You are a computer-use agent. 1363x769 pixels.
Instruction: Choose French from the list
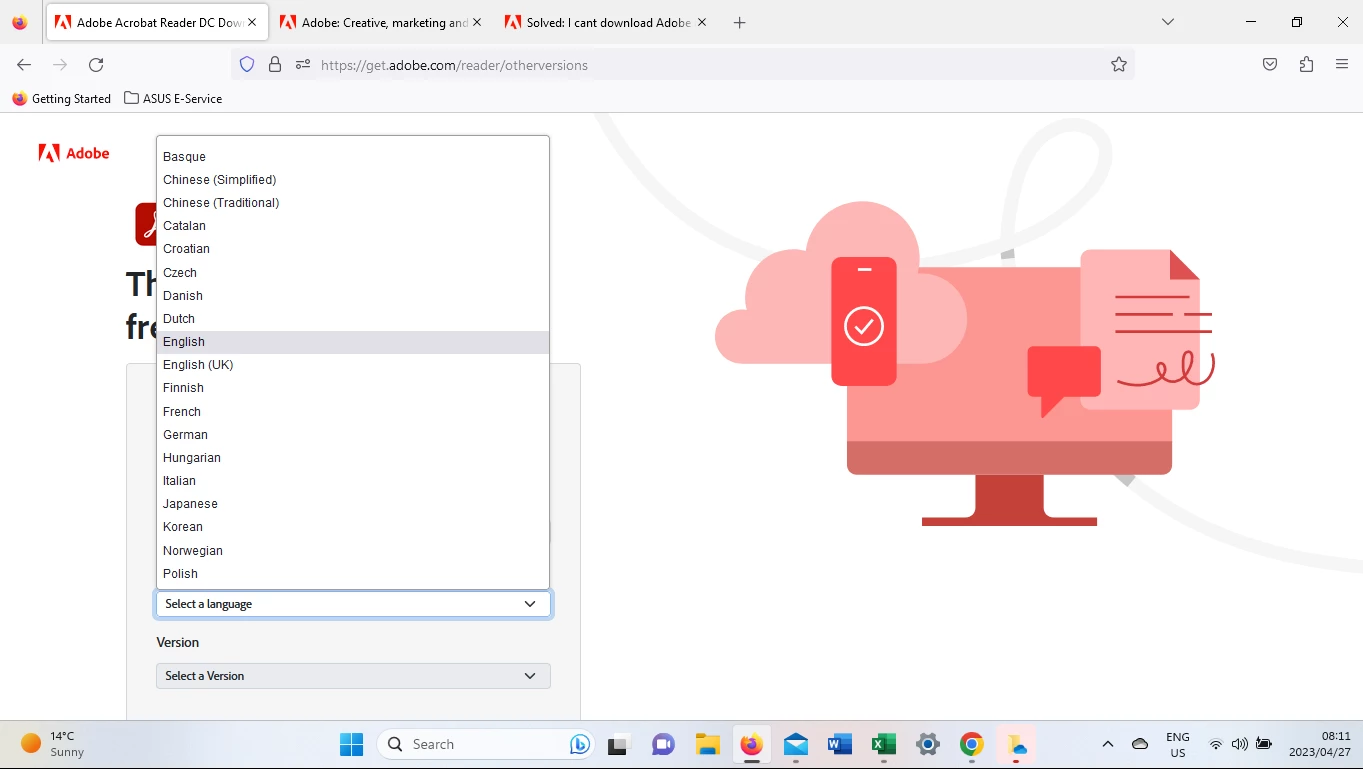coord(353,412)
